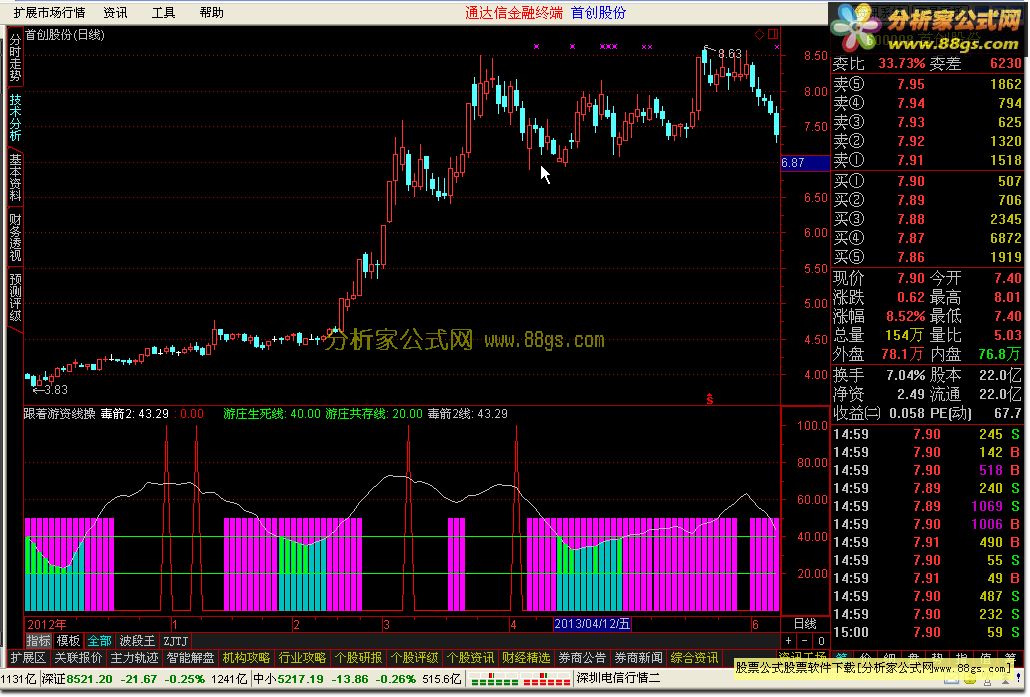Click the 深证 index value 8521.20

click(x=89, y=679)
